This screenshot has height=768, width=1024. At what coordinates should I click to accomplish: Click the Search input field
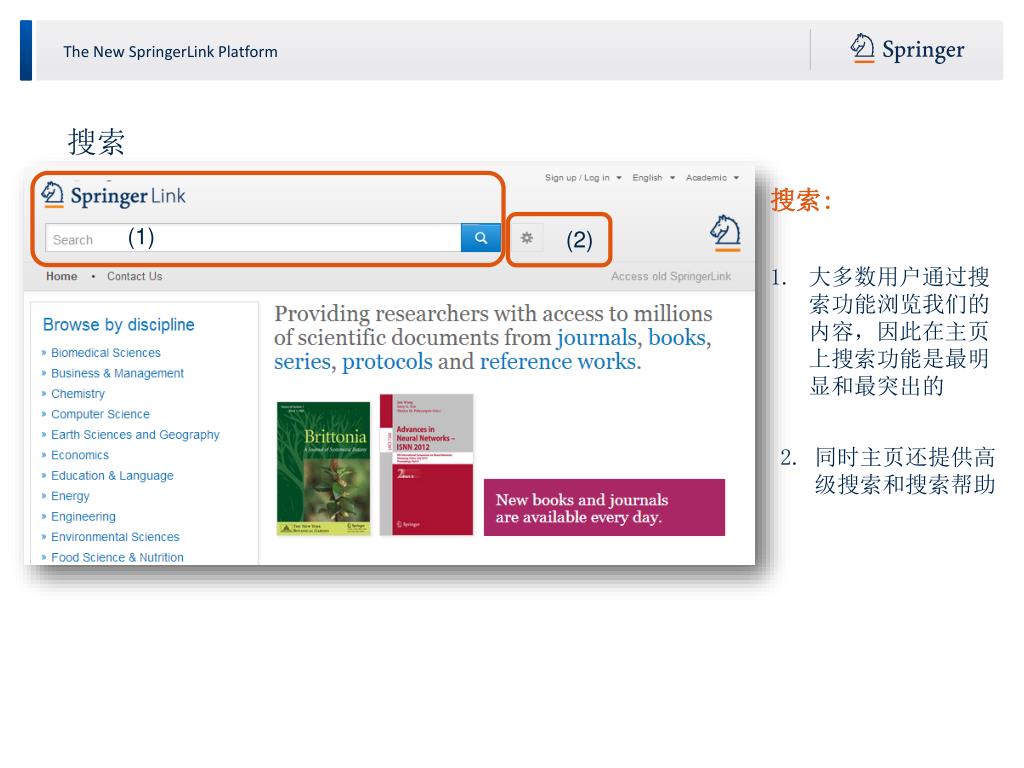(253, 238)
